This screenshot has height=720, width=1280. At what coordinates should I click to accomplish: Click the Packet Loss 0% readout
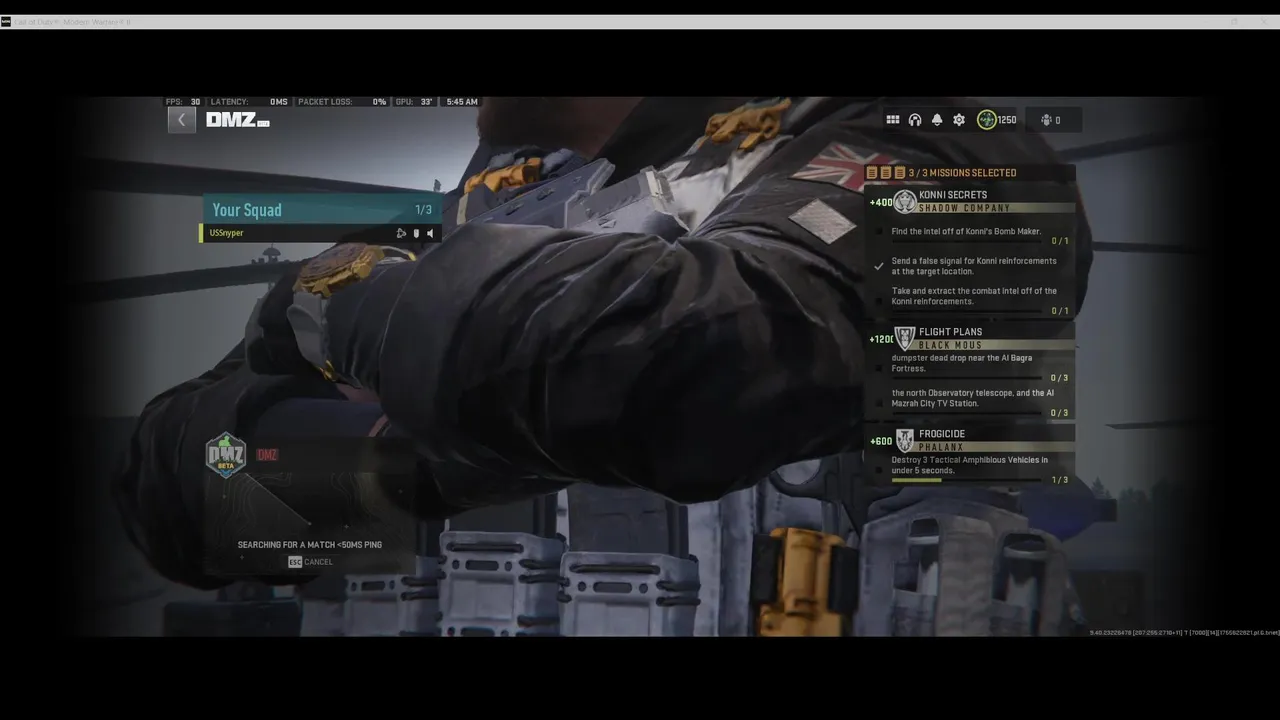tap(342, 102)
